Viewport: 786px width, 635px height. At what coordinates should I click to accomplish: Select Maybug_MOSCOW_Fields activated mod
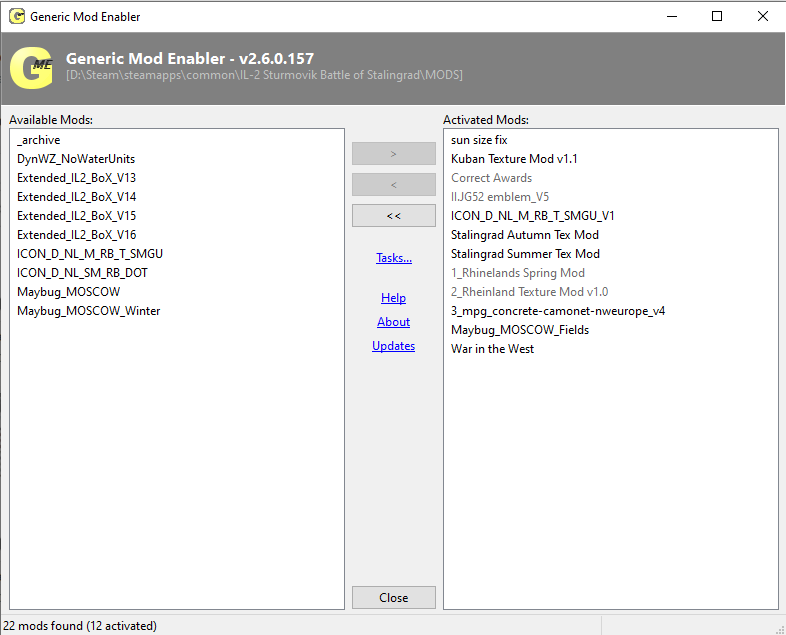(x=520, y=330)
